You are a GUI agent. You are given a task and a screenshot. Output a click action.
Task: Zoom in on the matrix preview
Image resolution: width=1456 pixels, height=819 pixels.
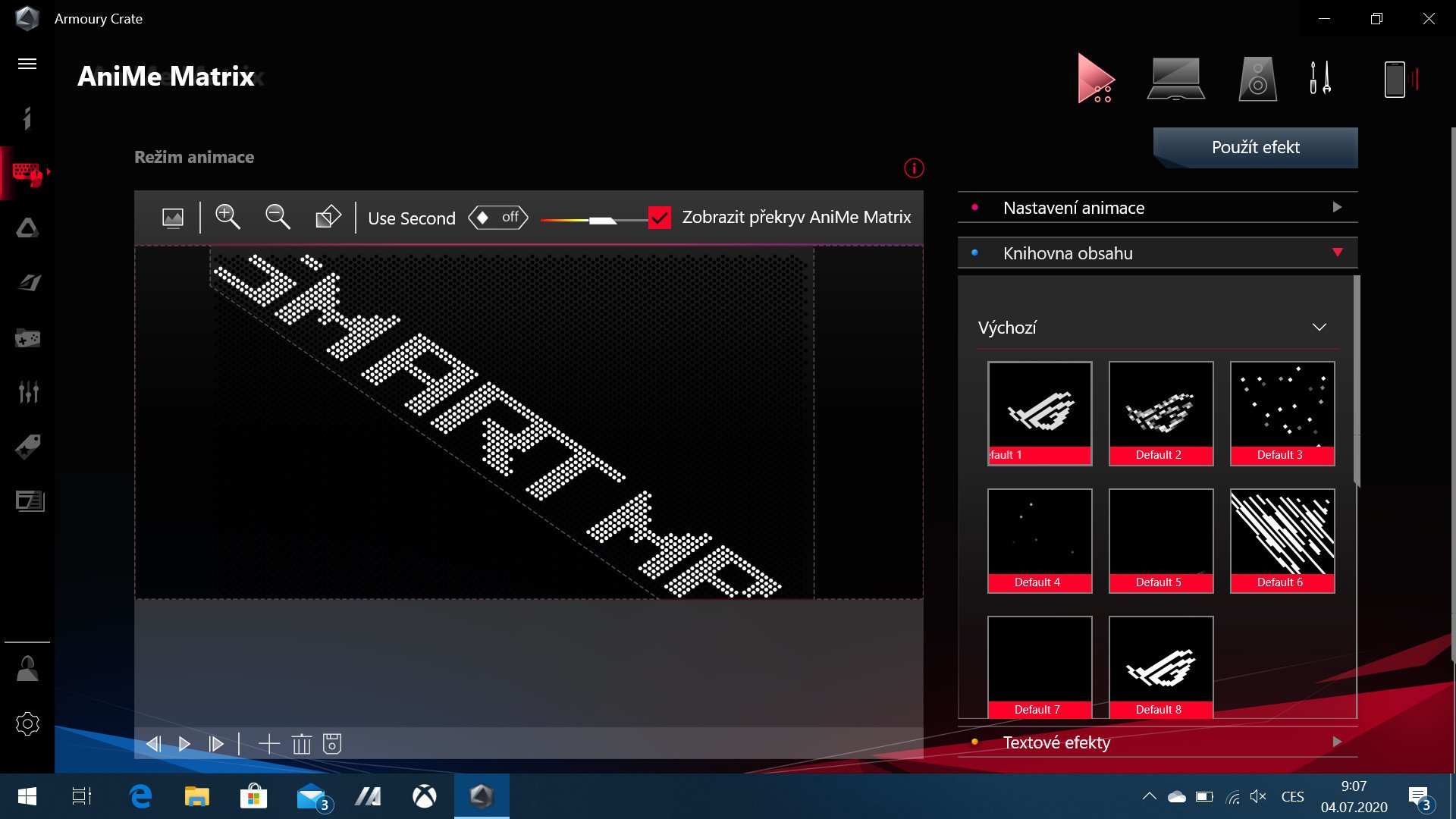[227, 217]
